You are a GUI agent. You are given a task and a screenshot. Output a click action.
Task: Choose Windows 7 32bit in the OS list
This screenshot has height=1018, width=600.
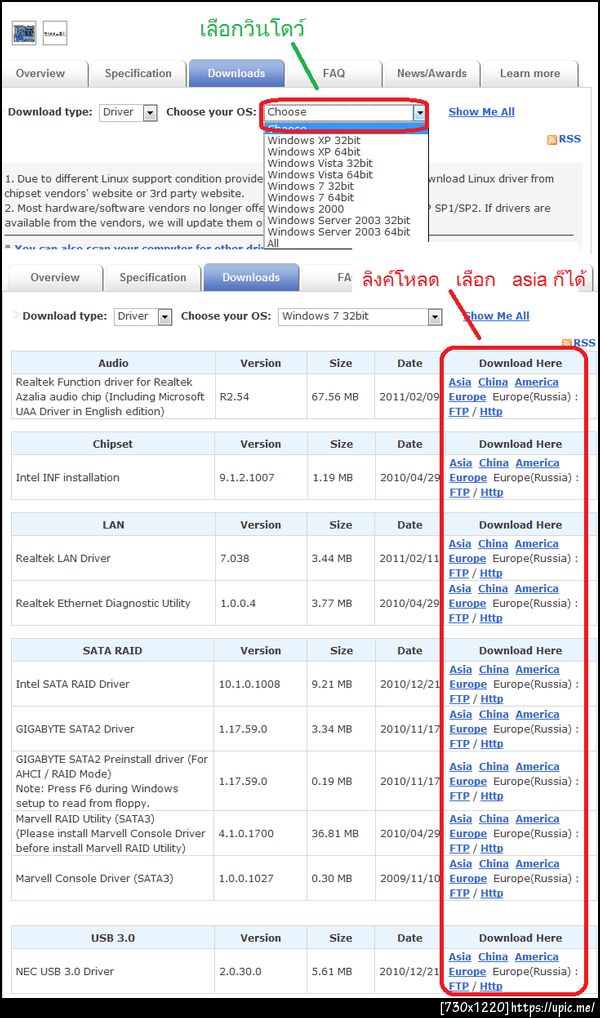click(310, 186)
